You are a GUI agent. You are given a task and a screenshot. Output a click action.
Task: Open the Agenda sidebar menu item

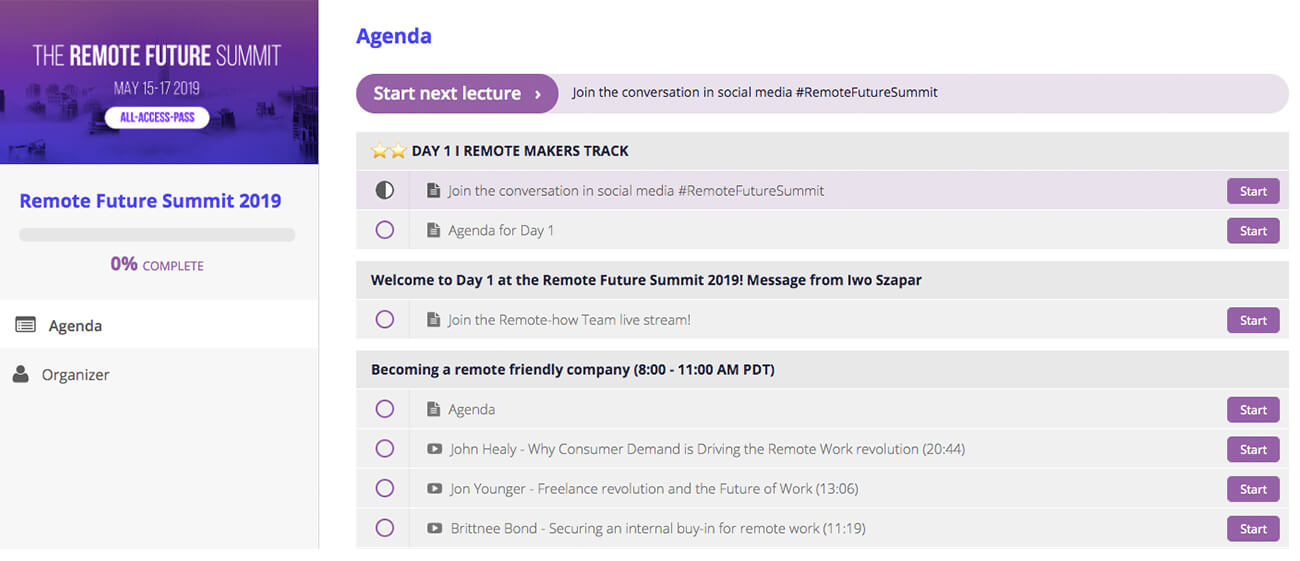click(75, 325)
